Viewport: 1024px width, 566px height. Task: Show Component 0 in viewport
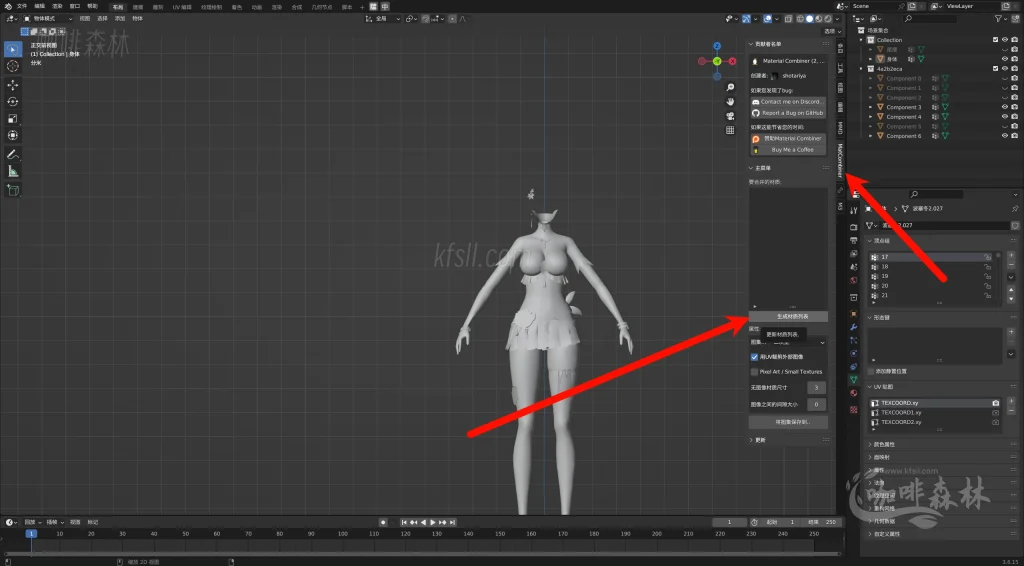click(1005, 78)
